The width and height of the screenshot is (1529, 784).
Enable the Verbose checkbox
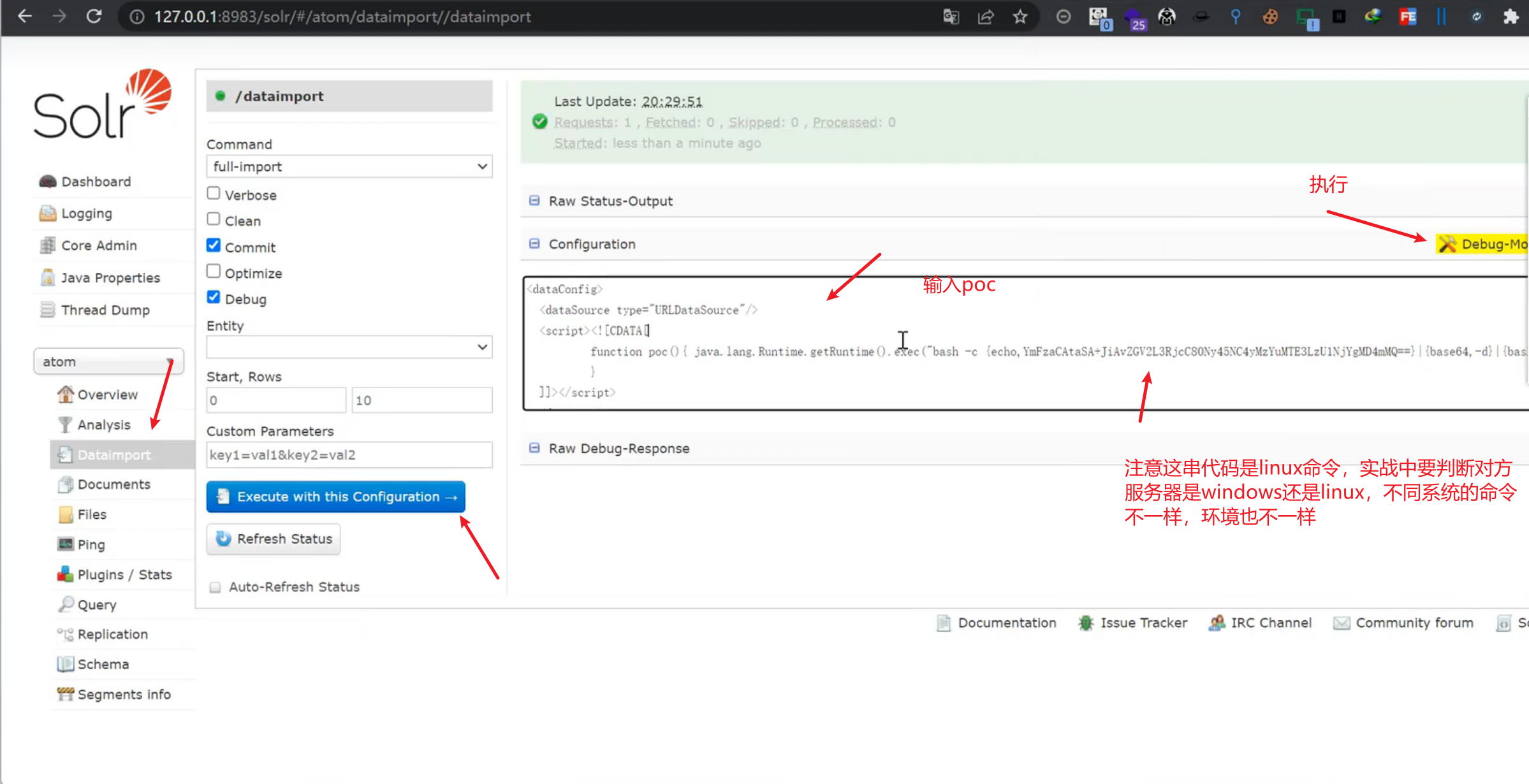coord(214,193)
